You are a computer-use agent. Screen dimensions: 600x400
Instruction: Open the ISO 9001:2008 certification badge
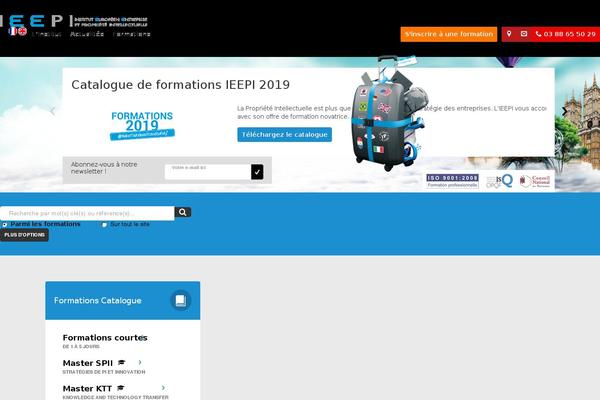(452, 181)
